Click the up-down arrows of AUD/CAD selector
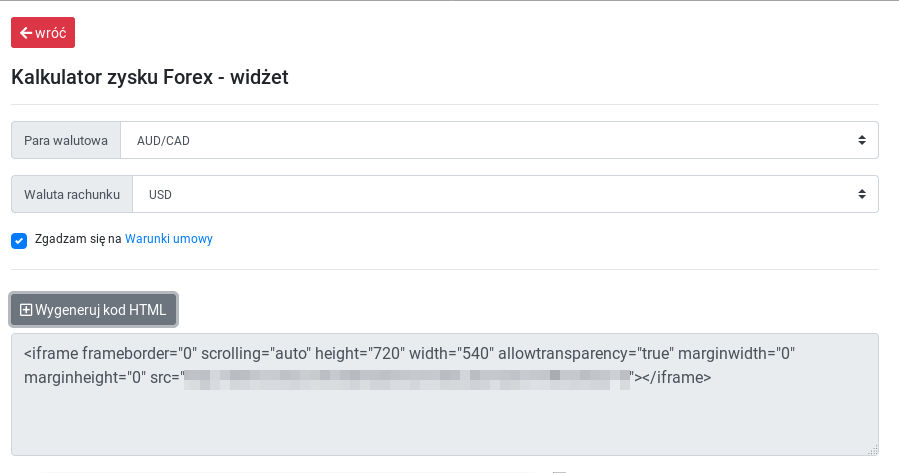This screenshot has width=899, height=473. 862,141
